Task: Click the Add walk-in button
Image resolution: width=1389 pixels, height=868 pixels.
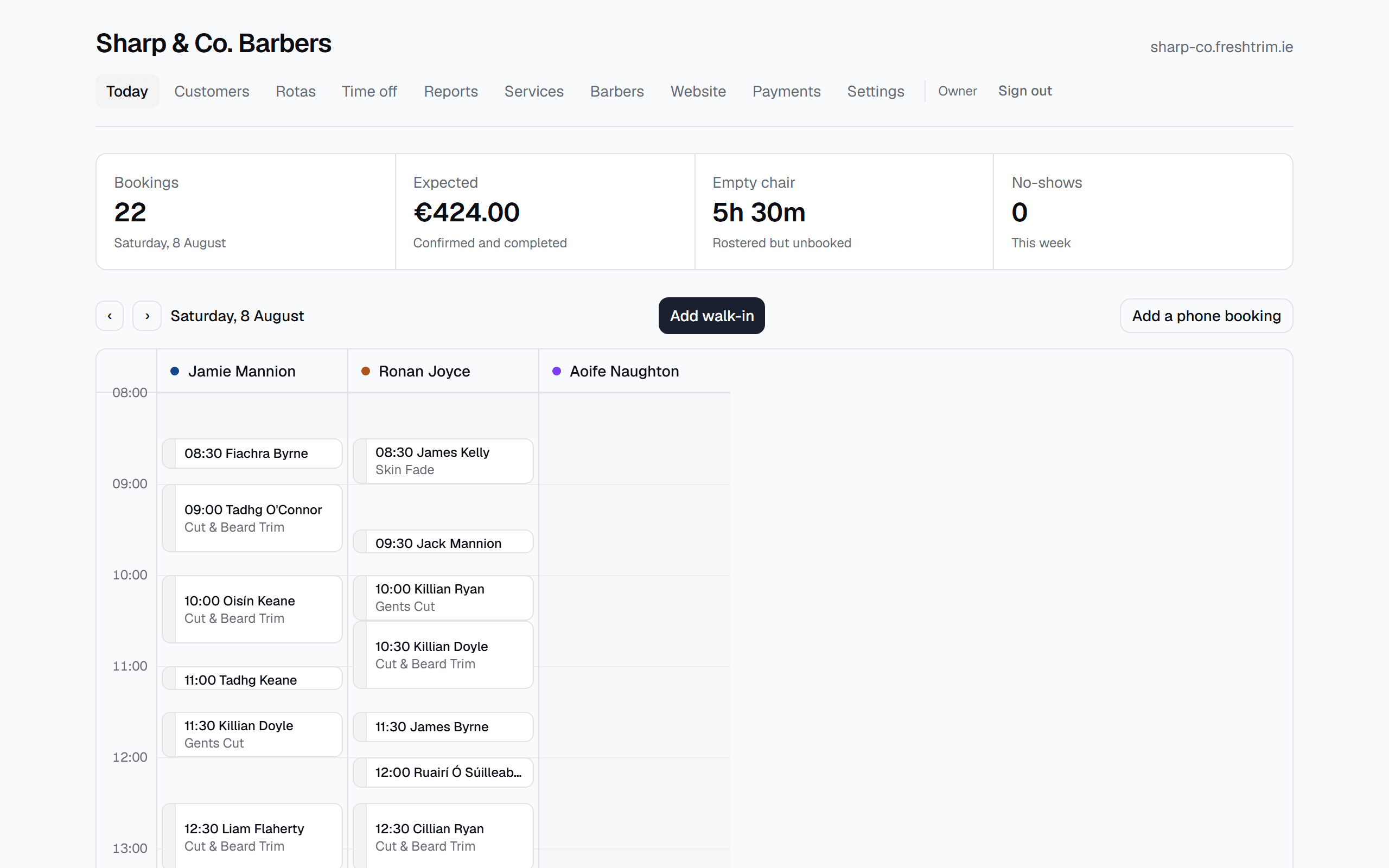Action: (x=712, y=316)
